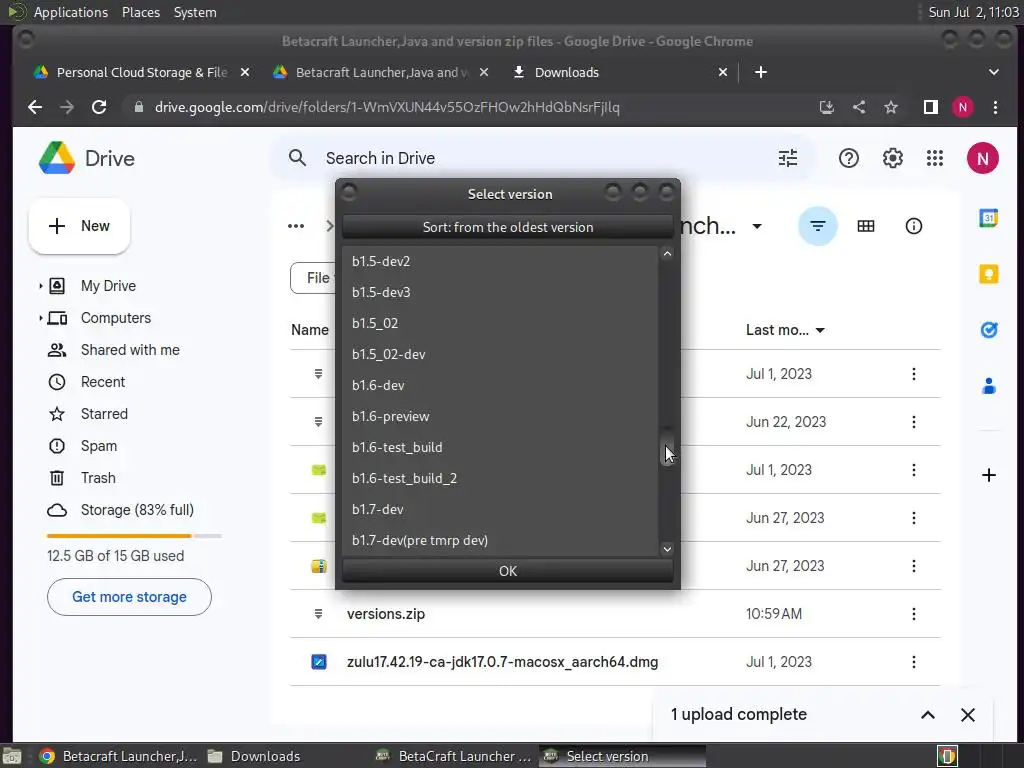The height and width of the screenshot is (768, 1024).
Task: Open the Drive help question mark icon
Action: 848,158
